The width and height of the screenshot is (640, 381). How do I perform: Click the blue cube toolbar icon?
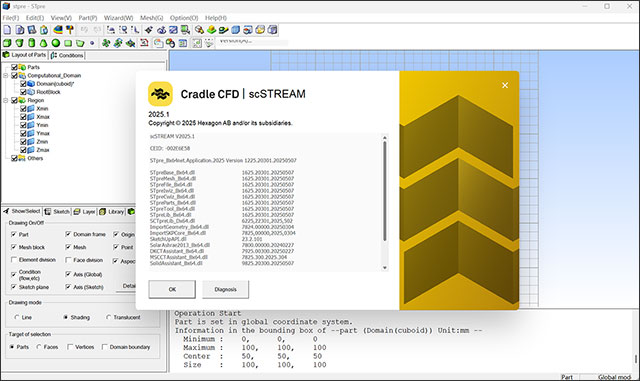point(236,30)
